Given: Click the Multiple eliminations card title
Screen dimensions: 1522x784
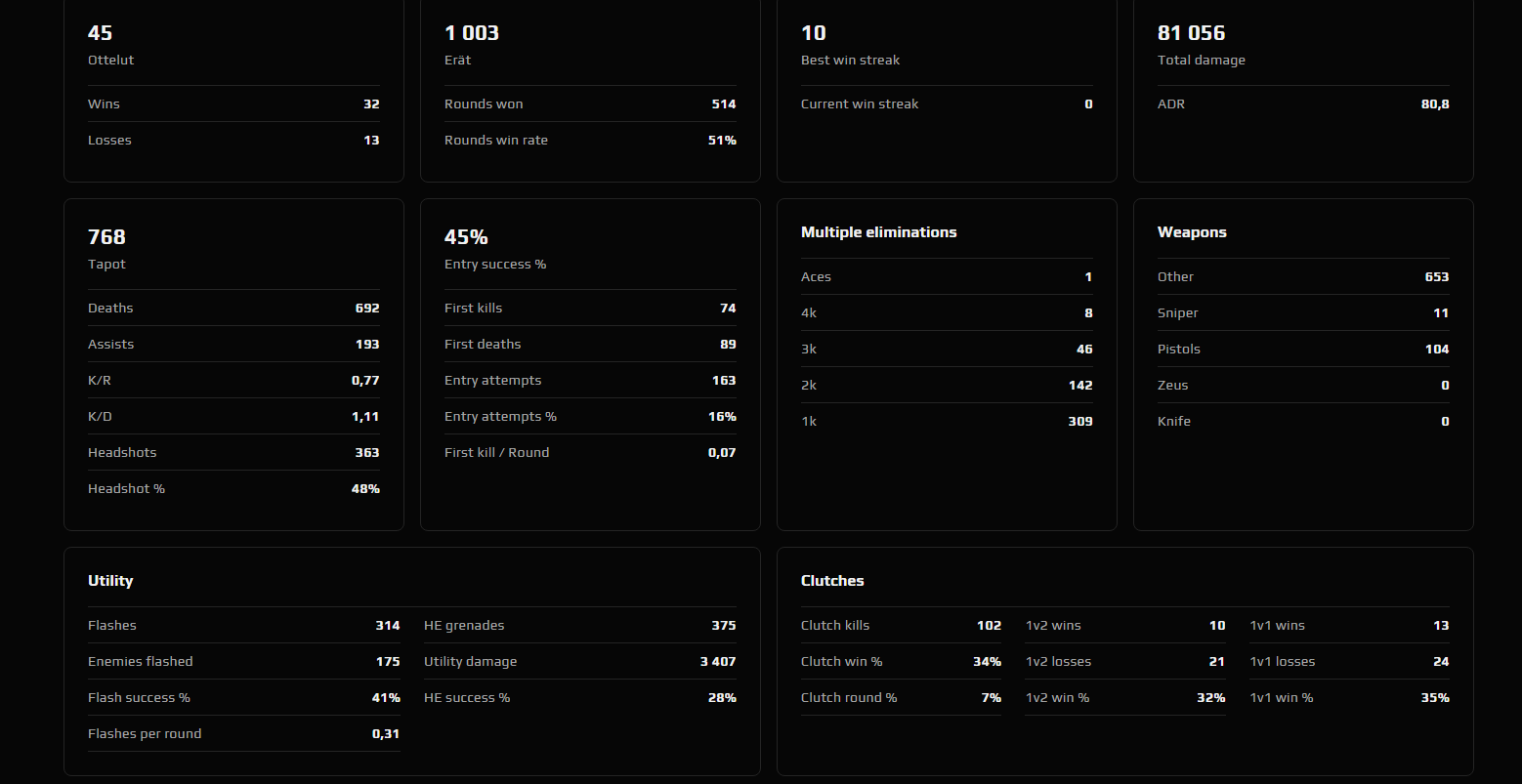Looking at the screenshot, I should [878, 232].
